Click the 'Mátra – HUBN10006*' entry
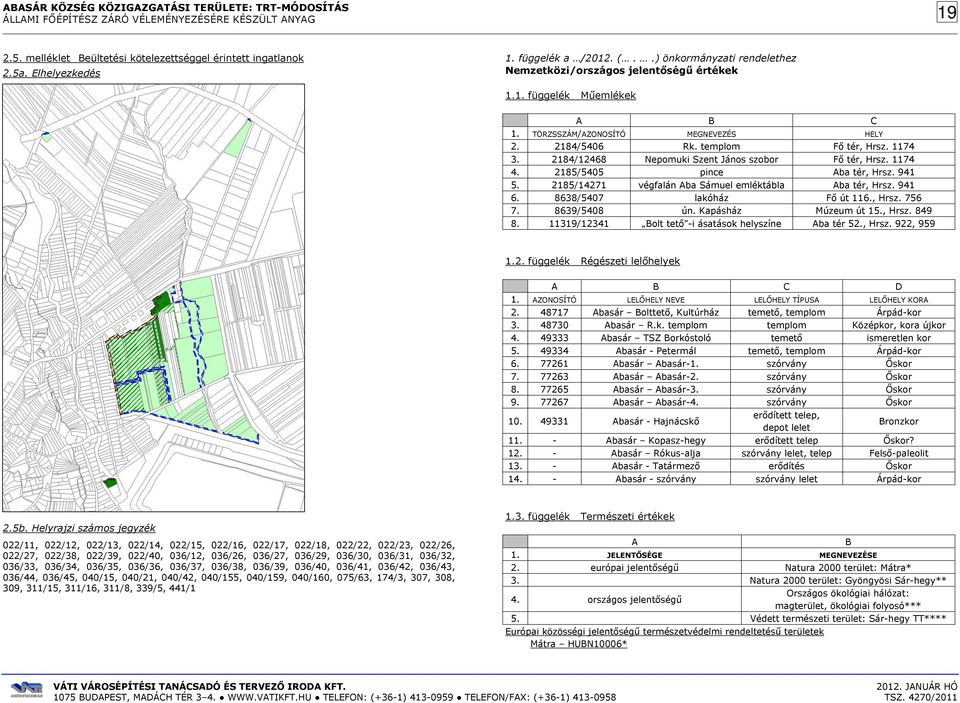This screenshot has height=703, width=960. click(579, 644)
